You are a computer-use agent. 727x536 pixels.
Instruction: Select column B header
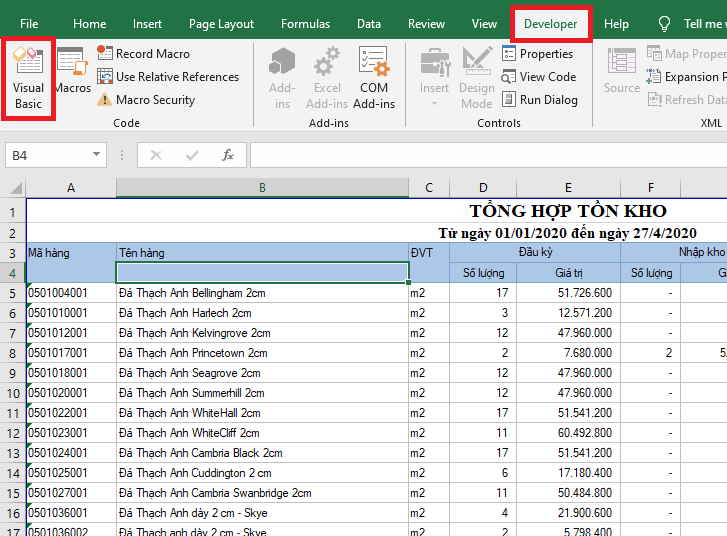(262, 188)
